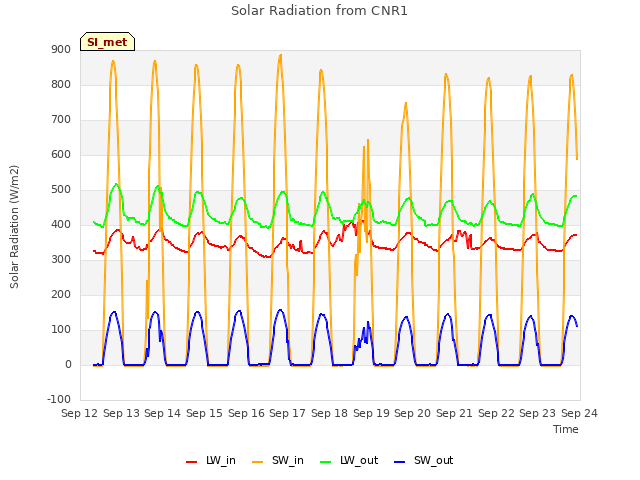
Task: Click the Sep 19 x-axis tick label
Action: 371,413
